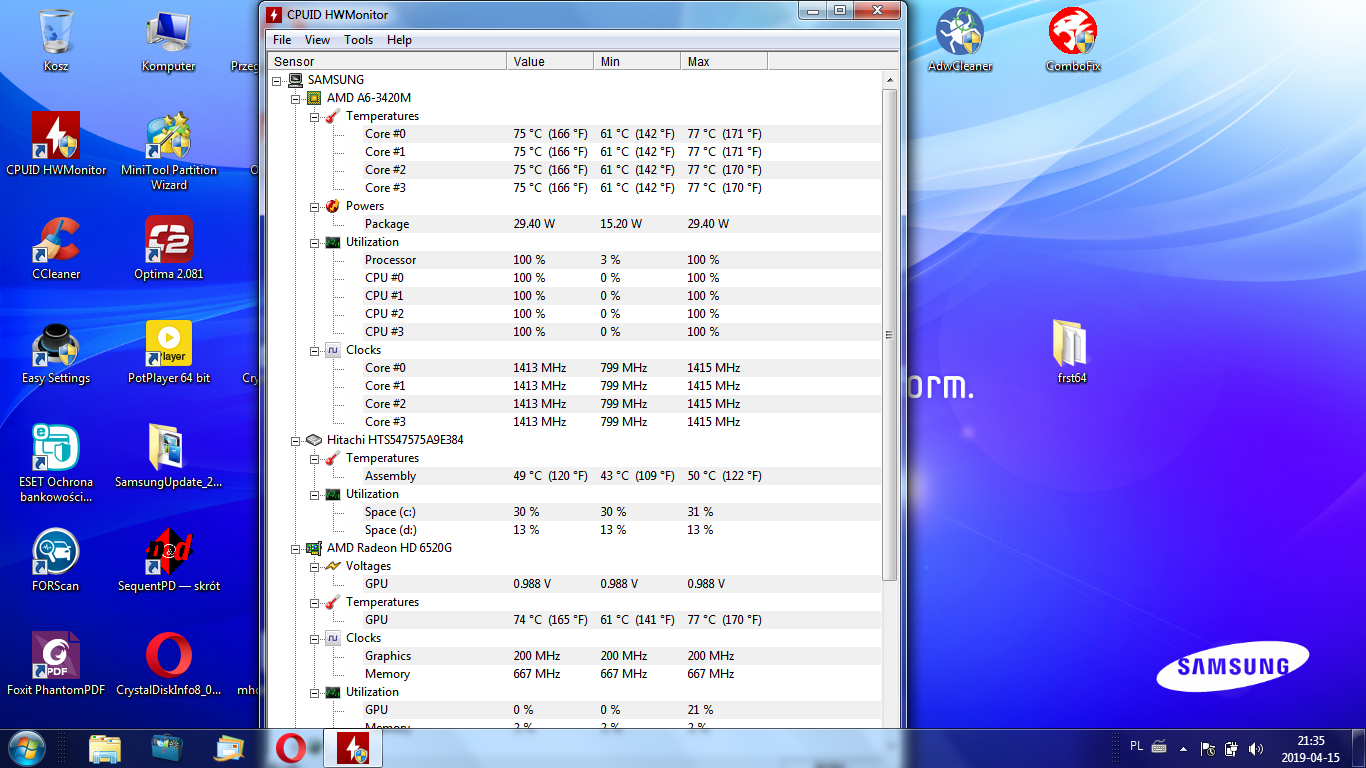Select the Komputer desktop icon
Image resolution: width=1366 pixels, height=768 pixels.
pos(169,40)
